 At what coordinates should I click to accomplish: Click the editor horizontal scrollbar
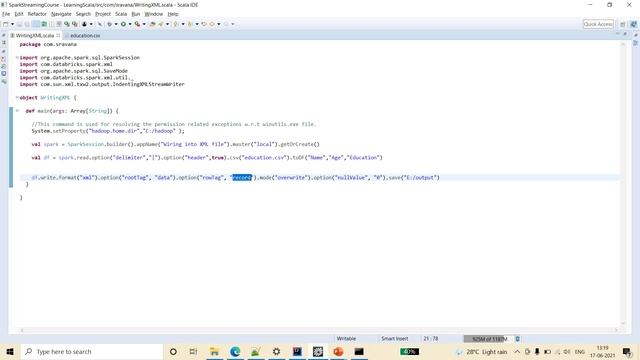coord(318,330)
